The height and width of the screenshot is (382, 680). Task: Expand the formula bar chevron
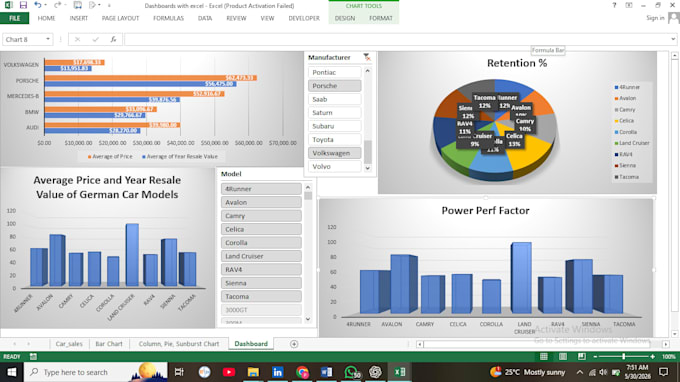[x=673, y=39]
